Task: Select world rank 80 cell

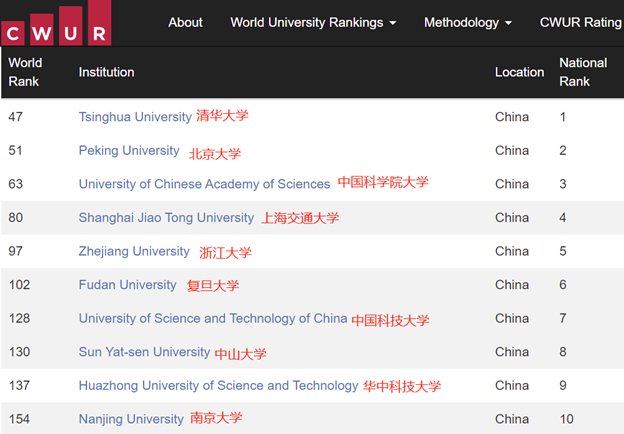Action: click(16, 218)
